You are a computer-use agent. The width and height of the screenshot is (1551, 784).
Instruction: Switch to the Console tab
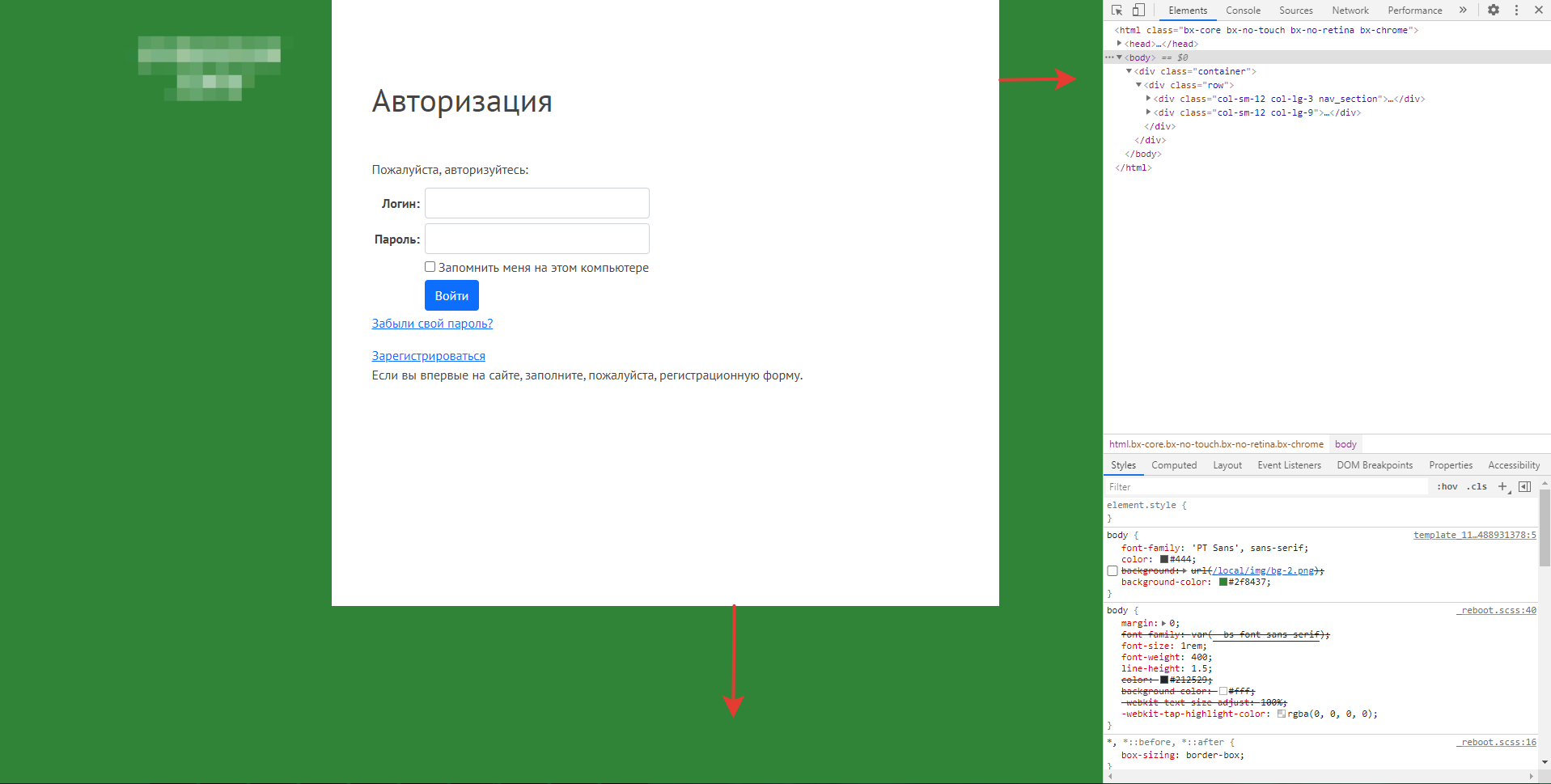(1243, 11)
